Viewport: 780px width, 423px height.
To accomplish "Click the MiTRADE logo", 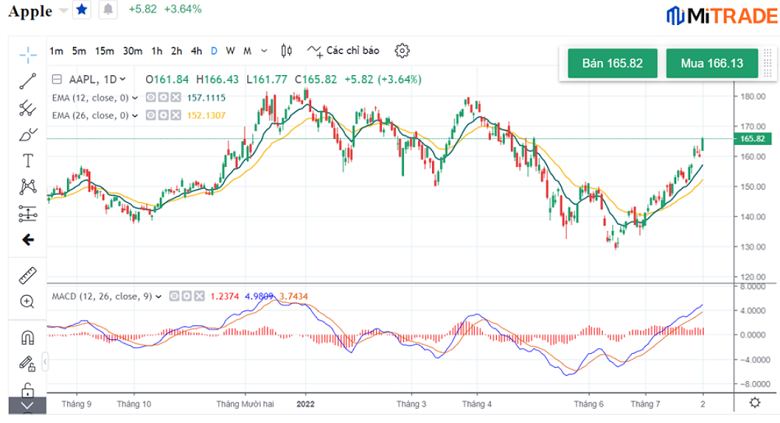I will pos(722,16).
